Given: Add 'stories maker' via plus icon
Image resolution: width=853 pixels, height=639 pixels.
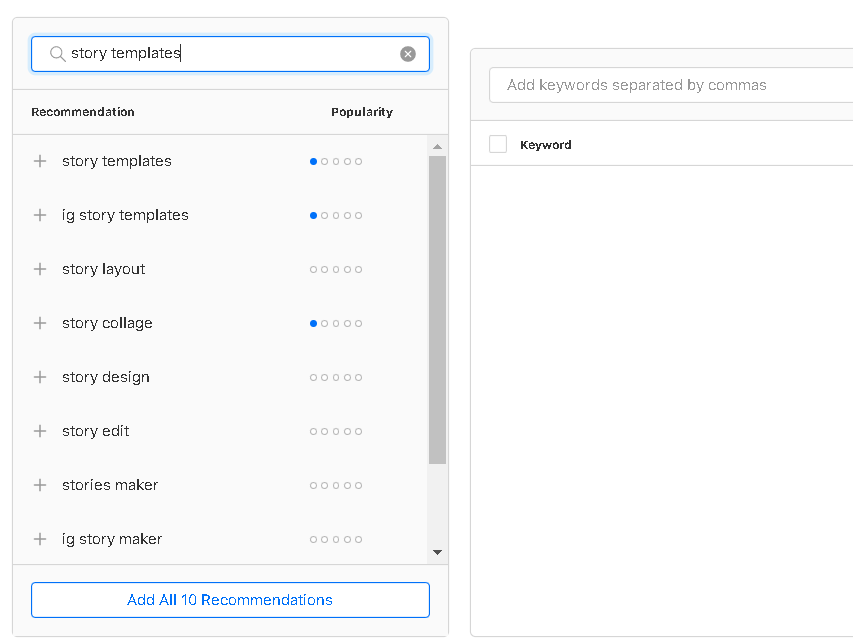Looking at the screenshot, I should click(x=40, y=485).
